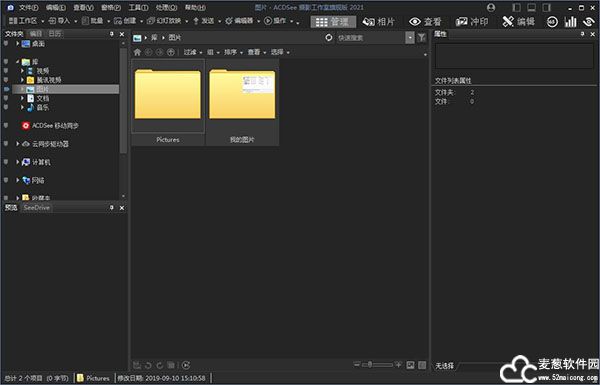Open the 查看 (View) menu in menu bar
Image resolution: width=600 pixels, height=385 pixels.
pyautogui.click(x=83, y=7)
